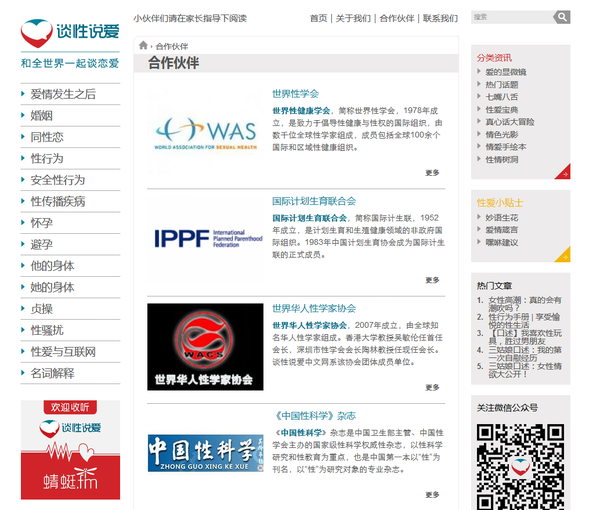Go to 首页 in top navigation
The width and height of the screenshot is (600, 510).
pos(318,18)
